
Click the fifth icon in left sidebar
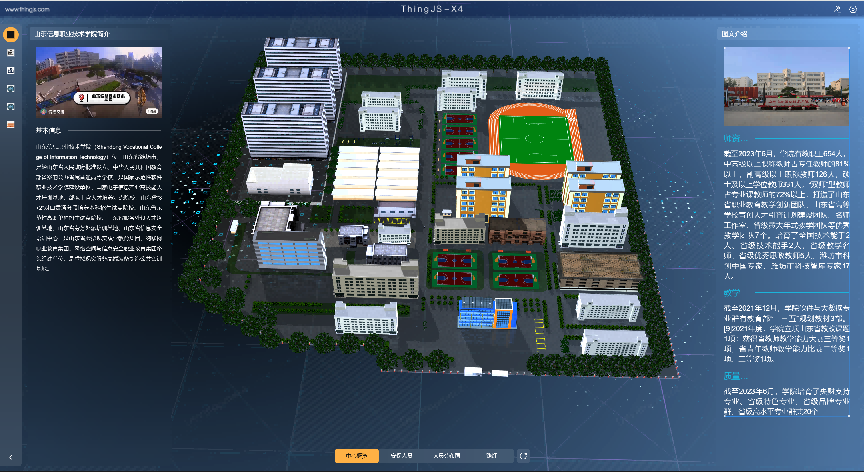tap(11, 106)
